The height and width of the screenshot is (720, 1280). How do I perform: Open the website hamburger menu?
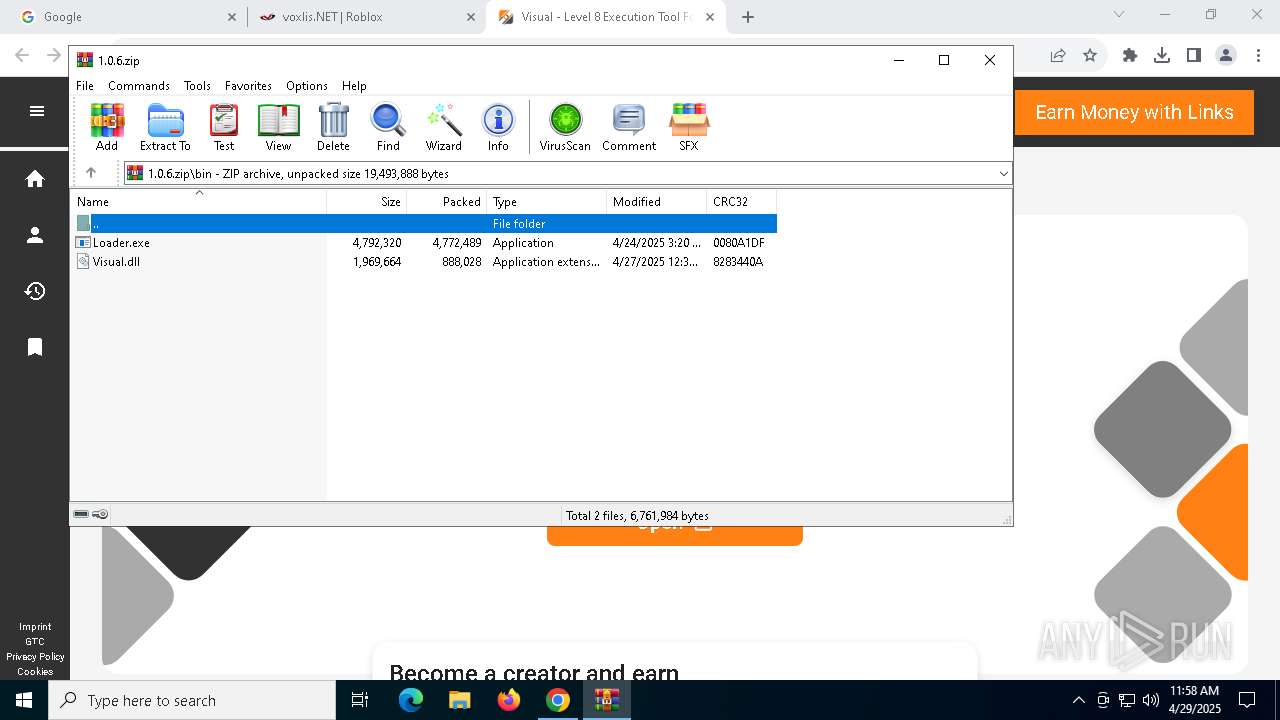(x=37, y=111)
